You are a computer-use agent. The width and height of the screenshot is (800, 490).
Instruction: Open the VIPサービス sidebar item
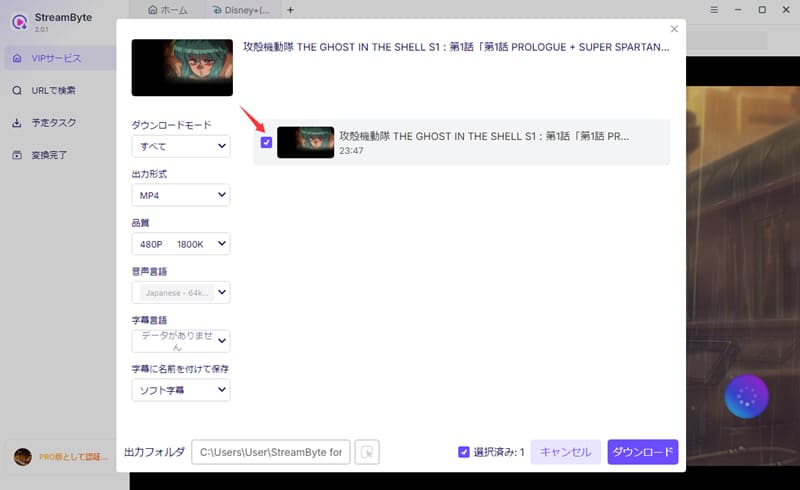point(60,58)
